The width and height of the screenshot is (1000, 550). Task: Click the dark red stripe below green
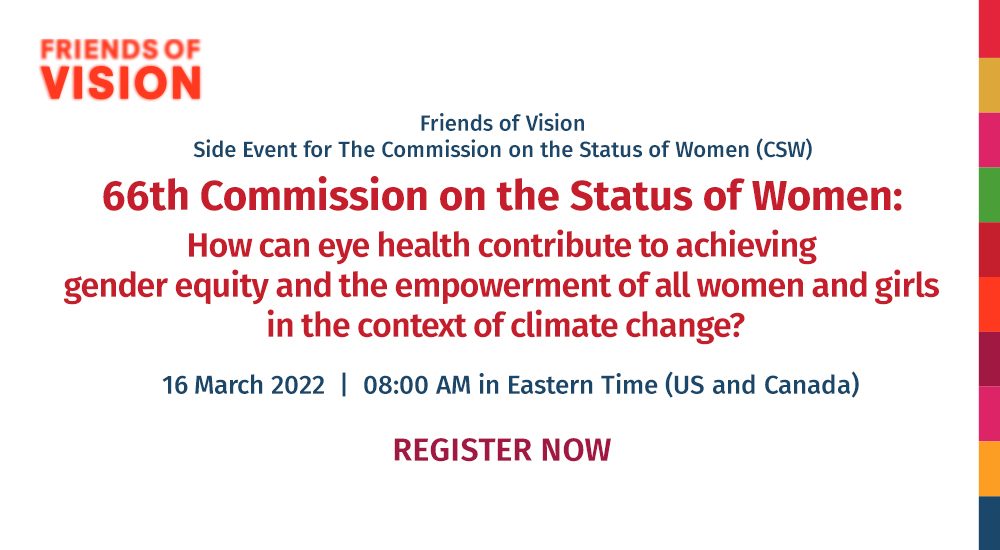(x=989, y=250)
